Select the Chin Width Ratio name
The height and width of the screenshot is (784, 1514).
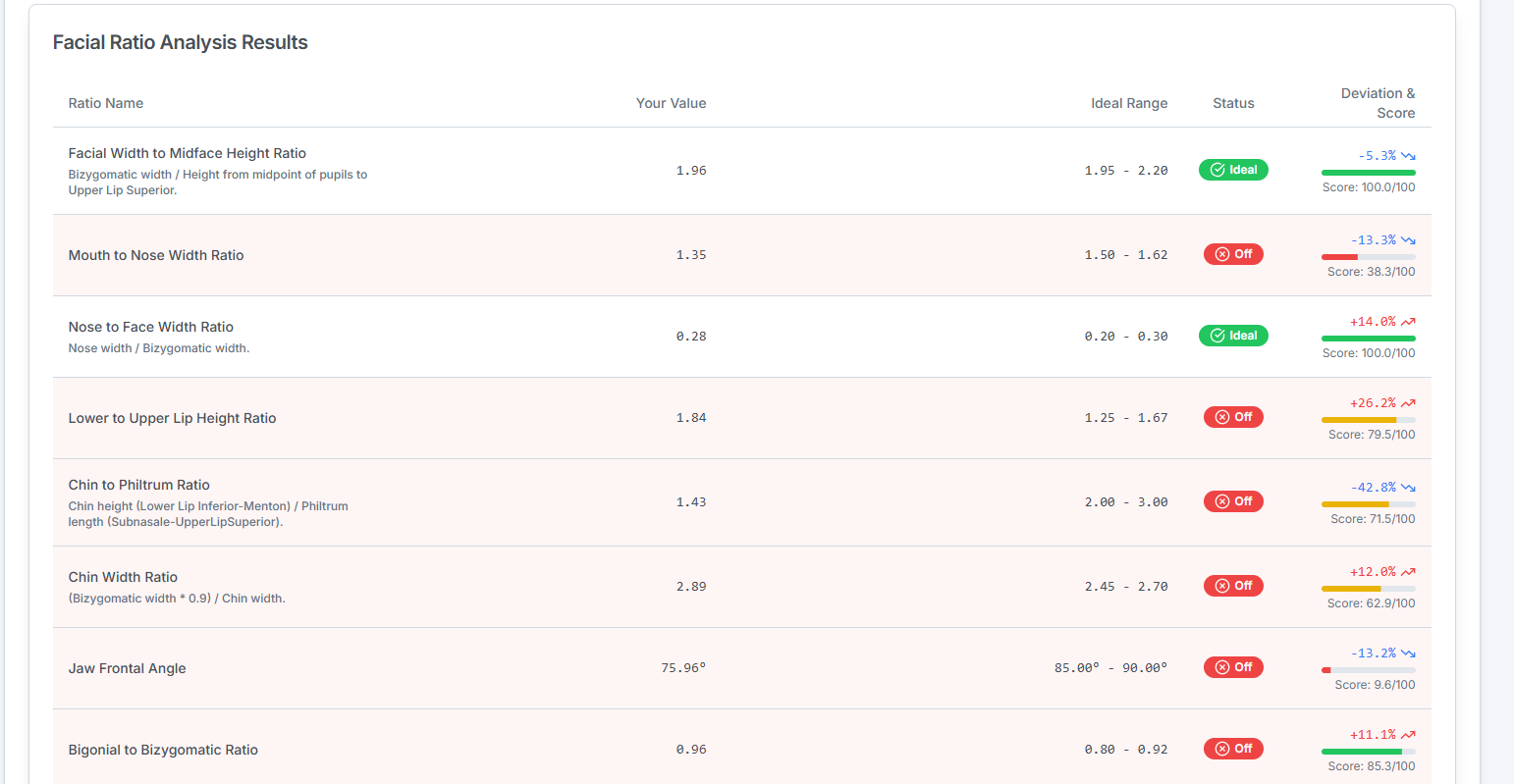point(123,577)
